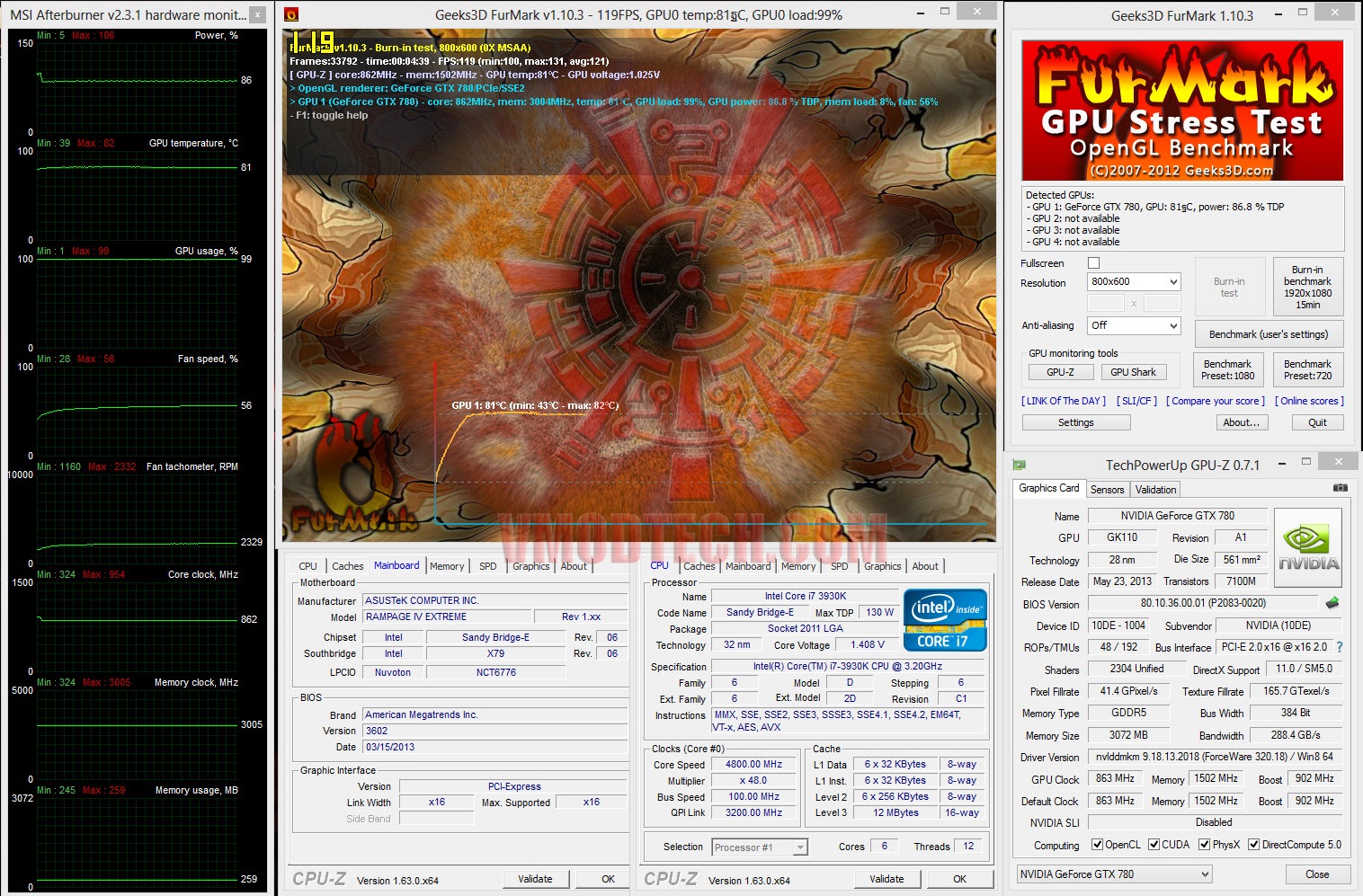Click Validate in the Processor CPU-Z window
Screen dimensions: 1363x896
[886, 879]
